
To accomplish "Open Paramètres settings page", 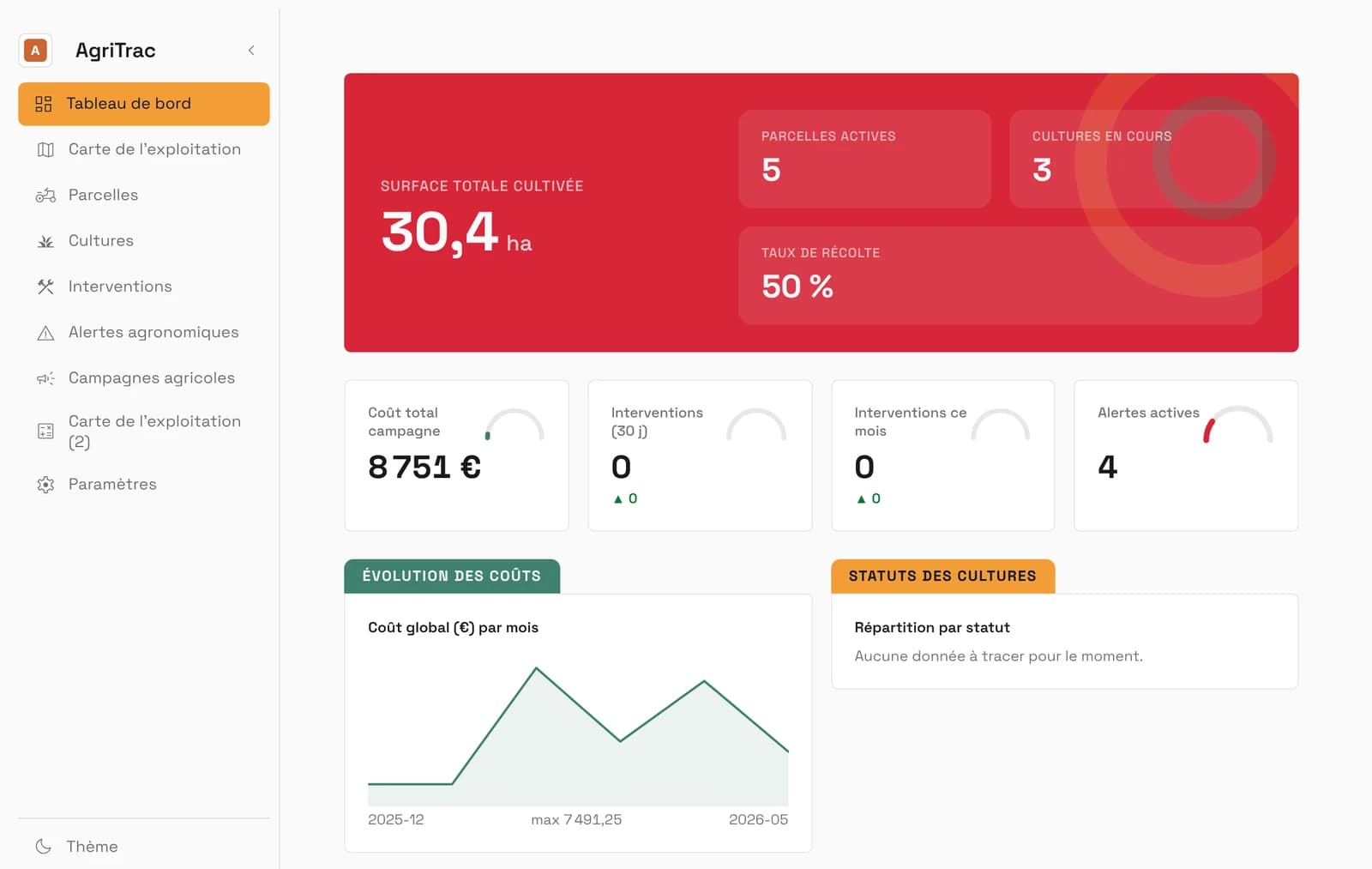I will [144, 484].
